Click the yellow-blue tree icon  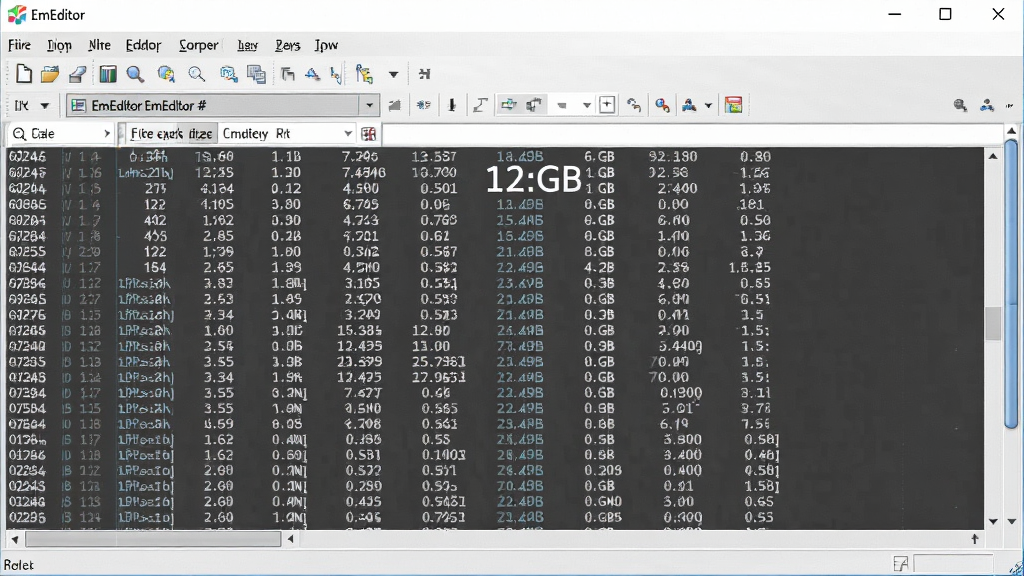click(364, 74)
